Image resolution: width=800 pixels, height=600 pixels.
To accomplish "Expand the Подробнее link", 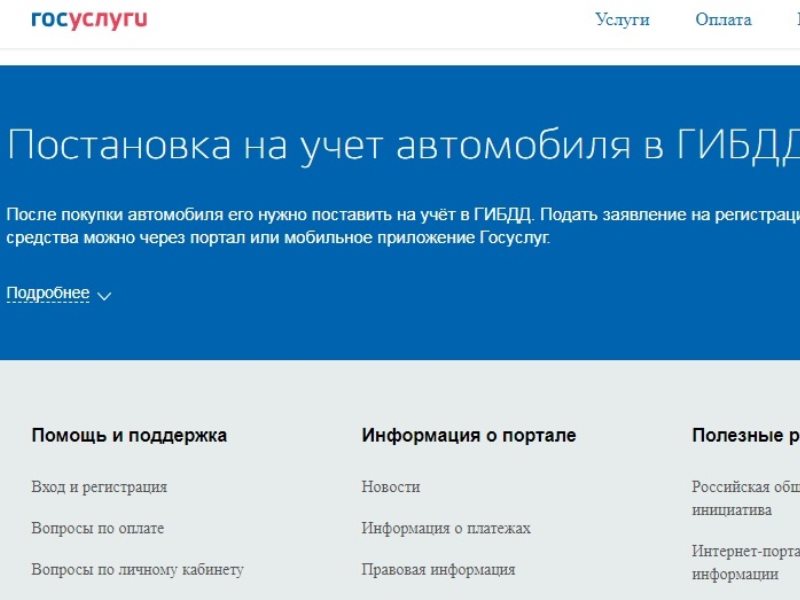I will 48,293.
